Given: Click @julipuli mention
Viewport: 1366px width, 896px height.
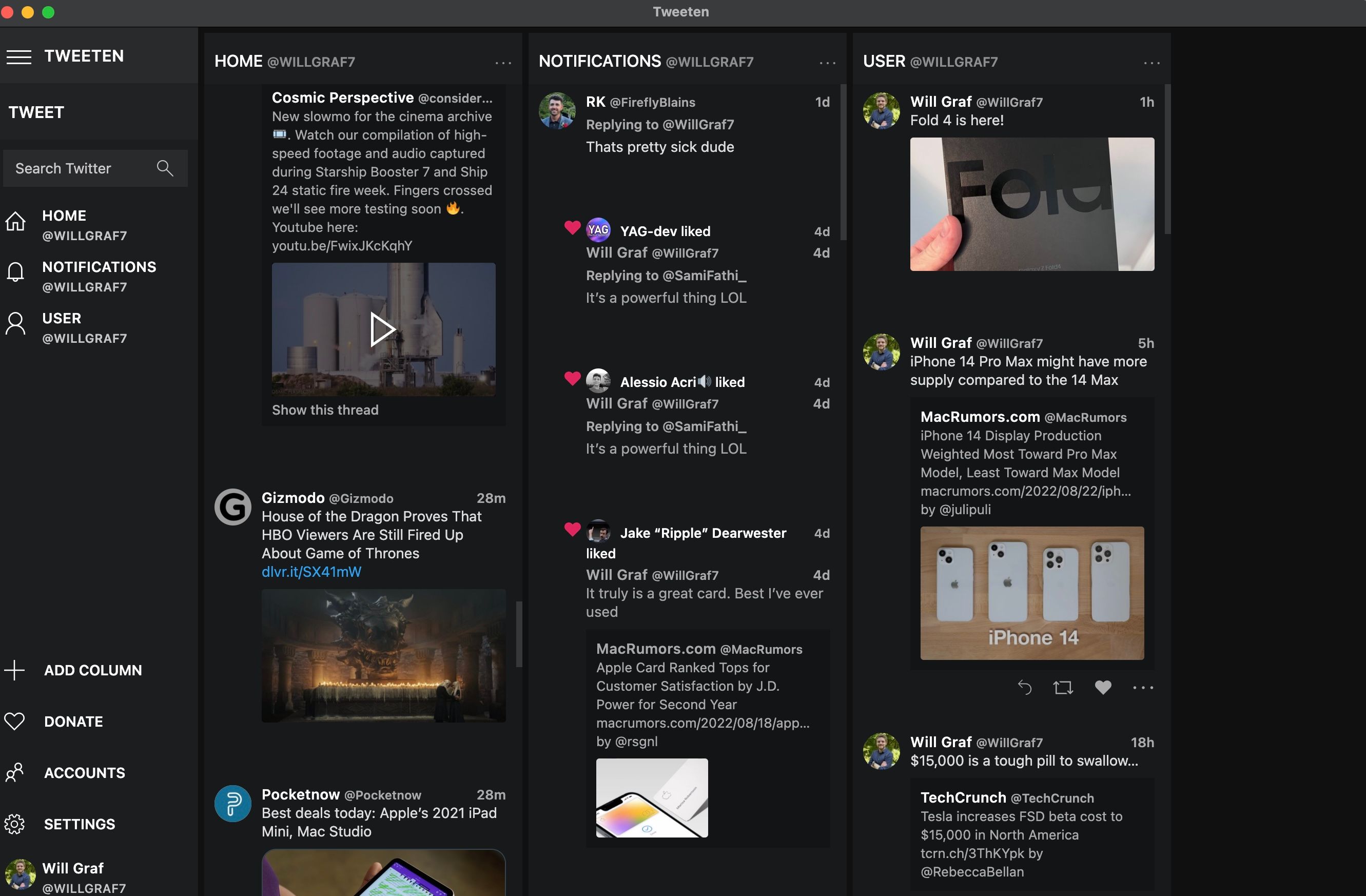Looking at the screenshot, I should (964, 509).
